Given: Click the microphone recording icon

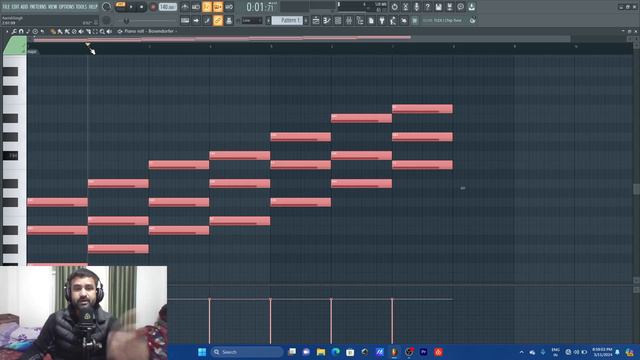Looking at the screenshot, I should (416, 7).
